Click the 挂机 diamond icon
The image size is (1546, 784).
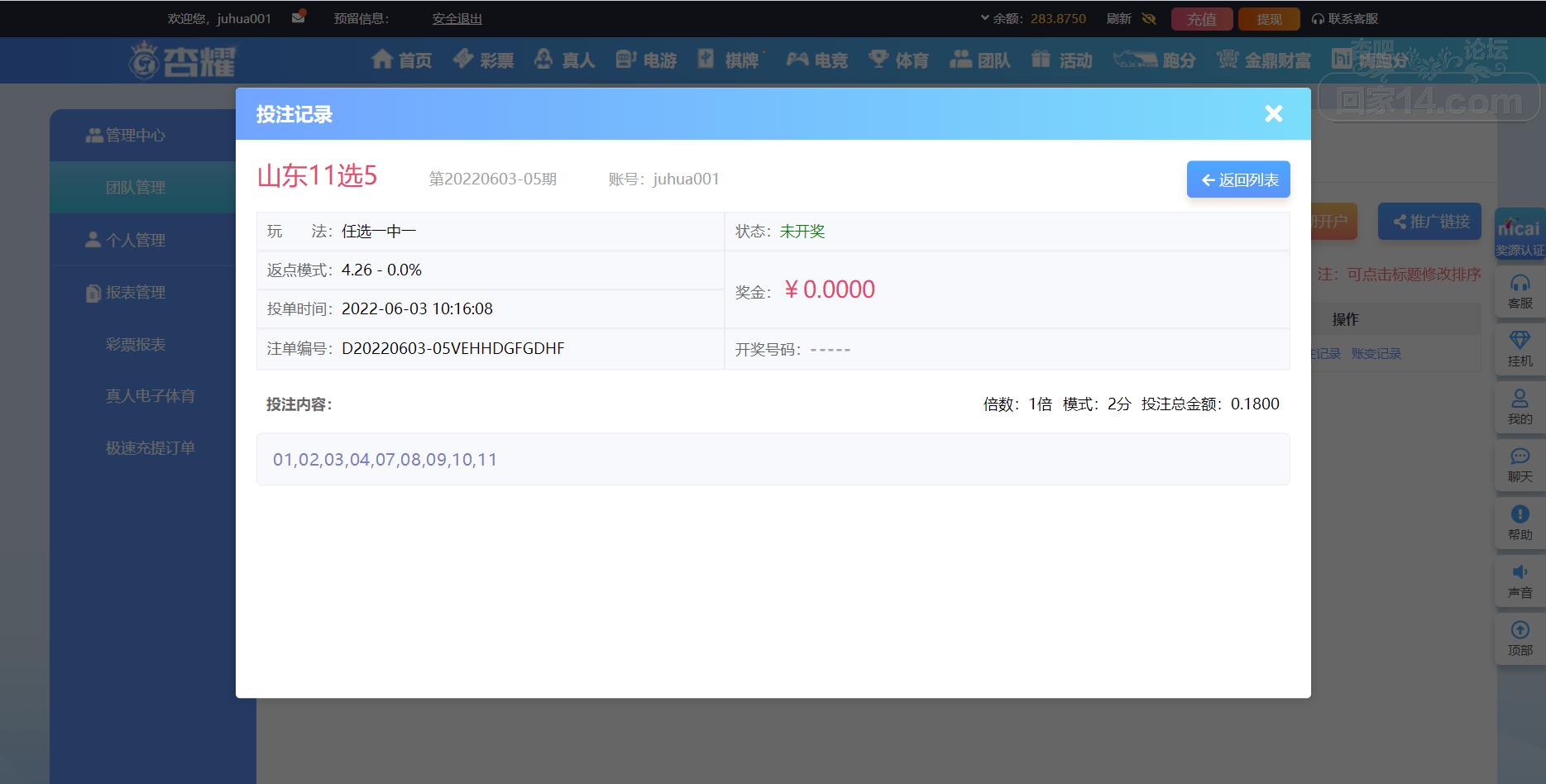1520,350
